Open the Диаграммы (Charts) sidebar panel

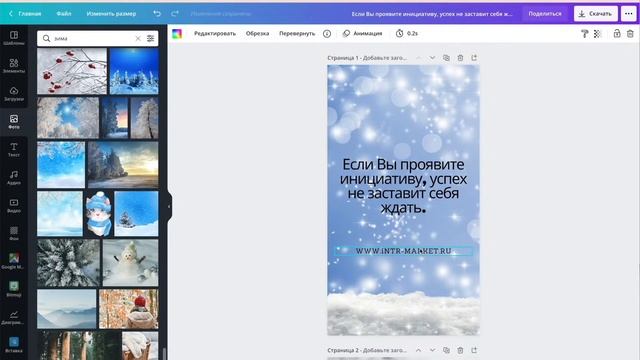pyautogui.click(x=13, y=317)
